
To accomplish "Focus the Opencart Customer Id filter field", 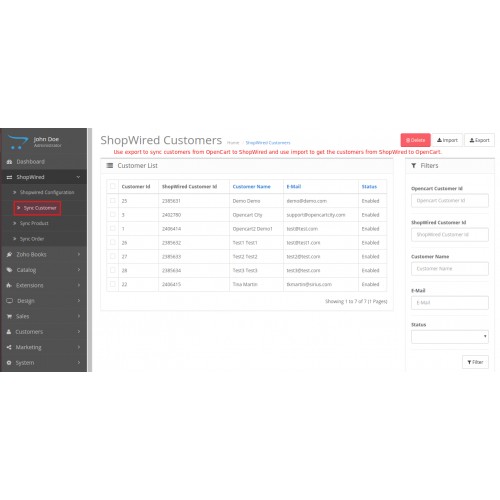I will pos(450,201).
